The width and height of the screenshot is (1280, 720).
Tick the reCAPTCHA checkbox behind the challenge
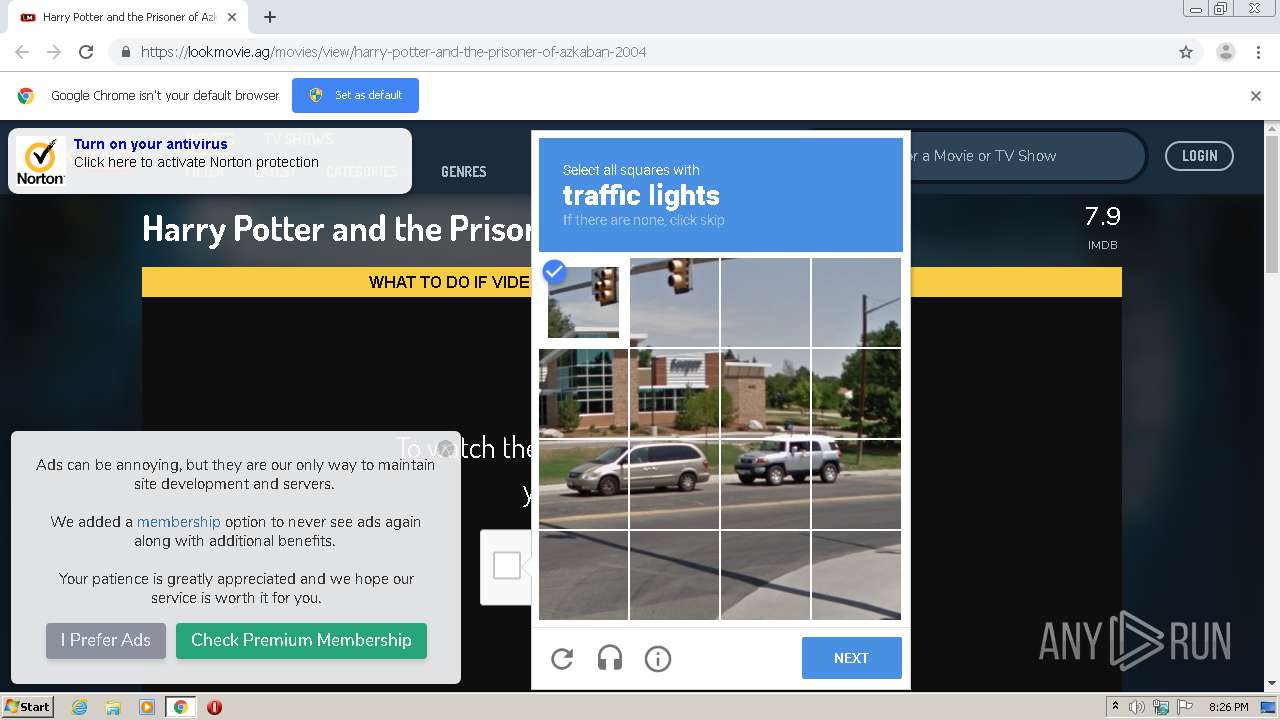pos(507,566)
